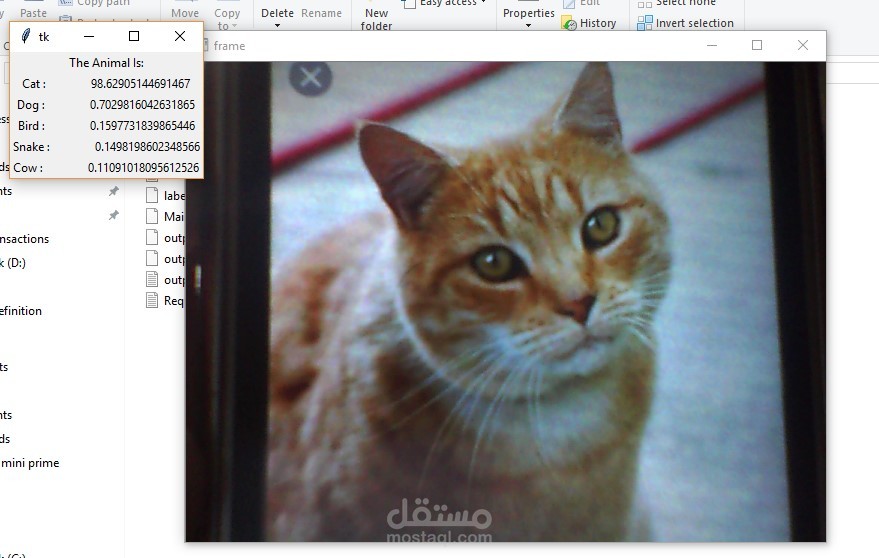Screen dimensions: 879x558
Task: Minimize the frame window
Action: pyautogui.click(x=712, y=45)
